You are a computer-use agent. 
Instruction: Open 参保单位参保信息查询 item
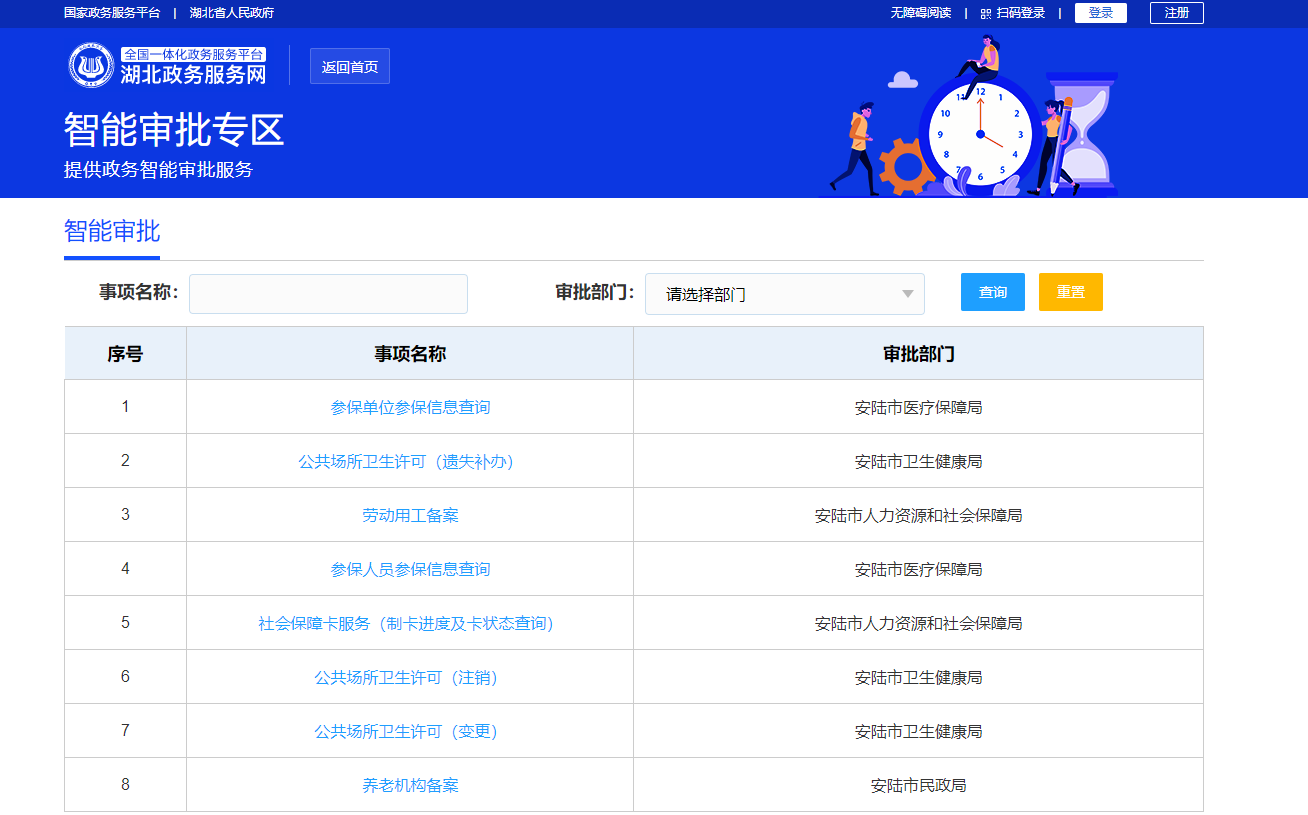point(410,408)
